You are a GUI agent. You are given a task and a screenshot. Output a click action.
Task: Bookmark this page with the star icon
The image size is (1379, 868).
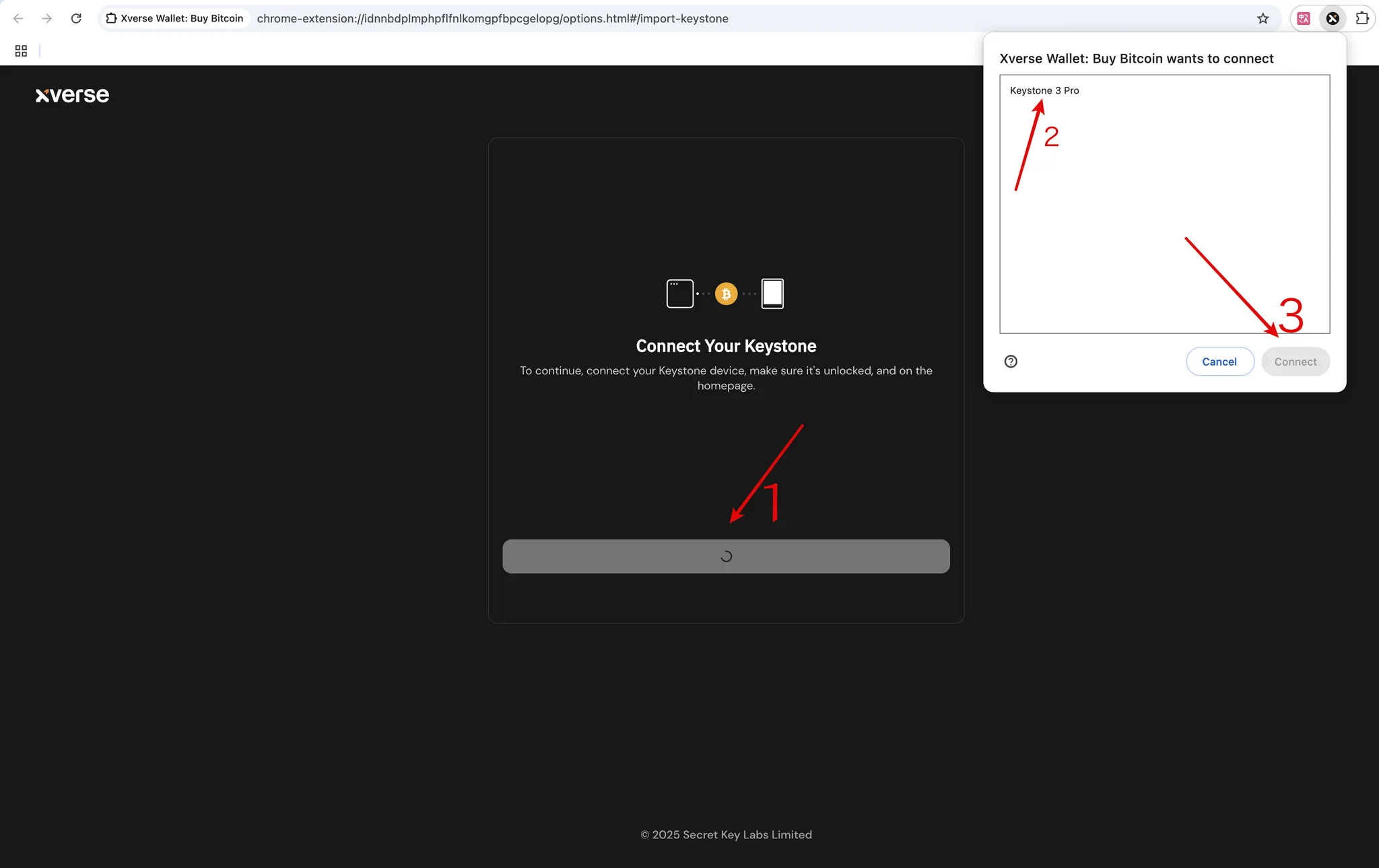pos(1263,18)
